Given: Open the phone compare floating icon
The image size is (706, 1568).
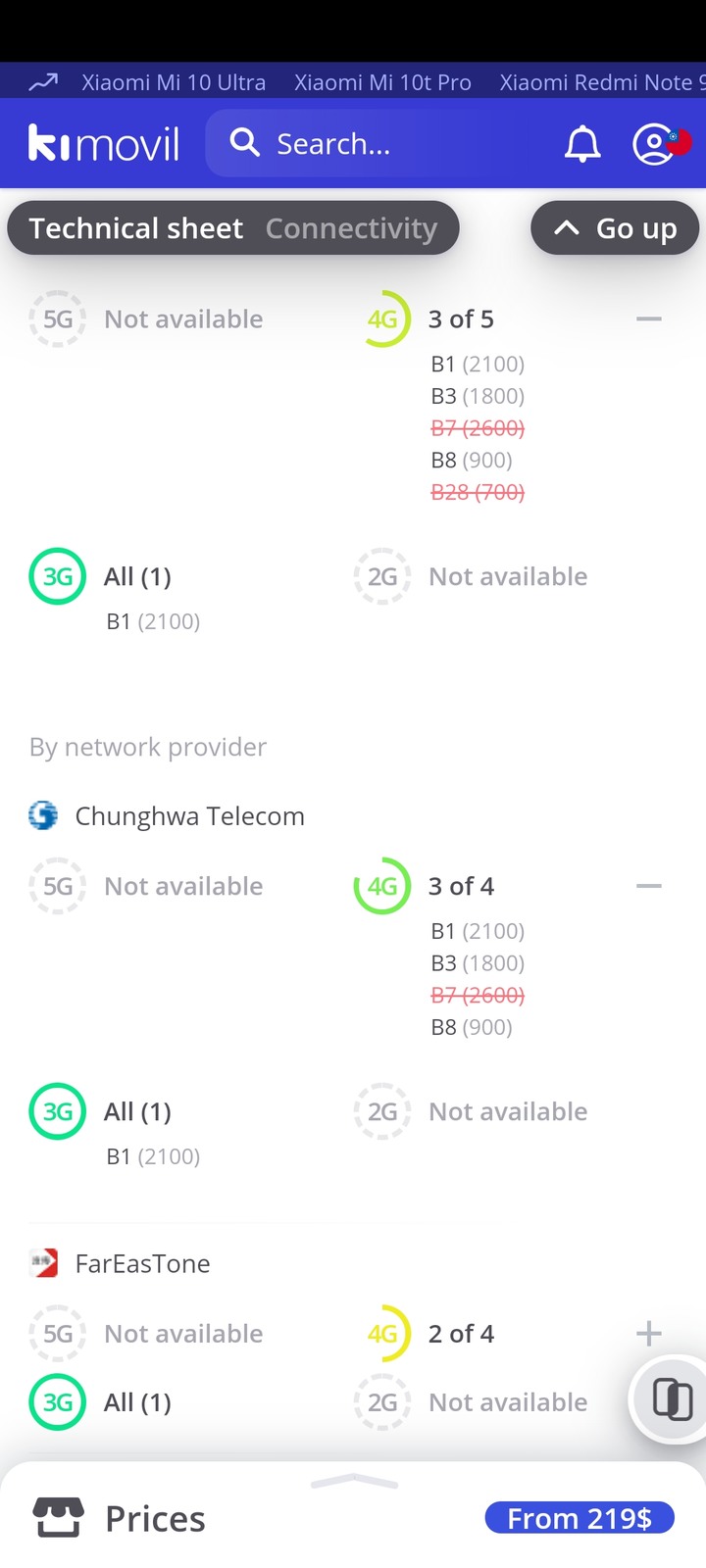Looking at the screenshot, I should coord(672,1397).
